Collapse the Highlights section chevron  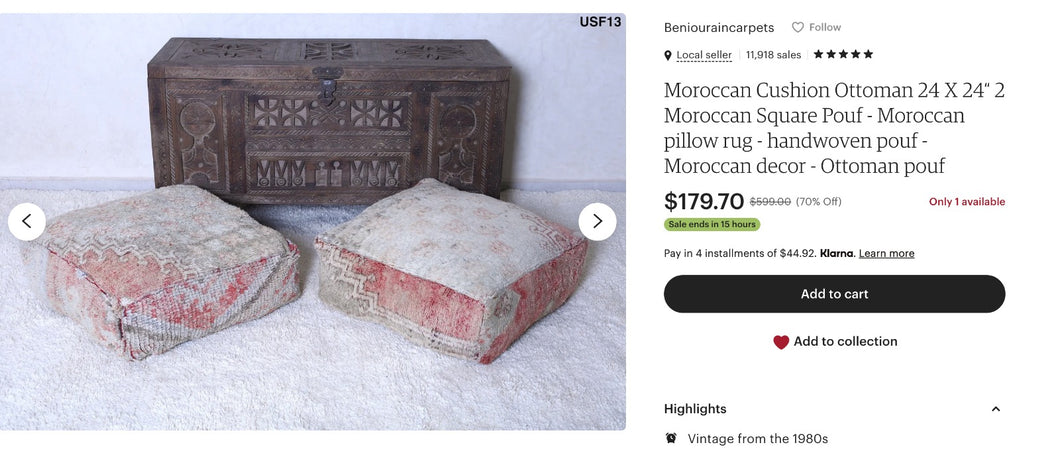tap(995, 409)
